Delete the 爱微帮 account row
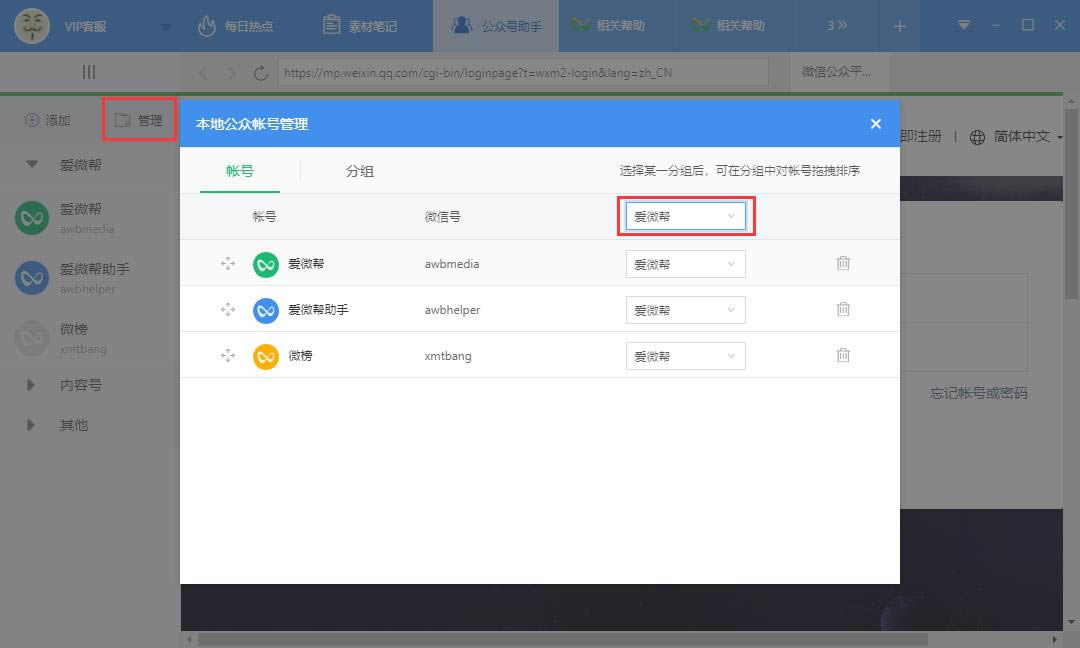This screenshot has height=648, width=1080. click(x=843, y=263)
